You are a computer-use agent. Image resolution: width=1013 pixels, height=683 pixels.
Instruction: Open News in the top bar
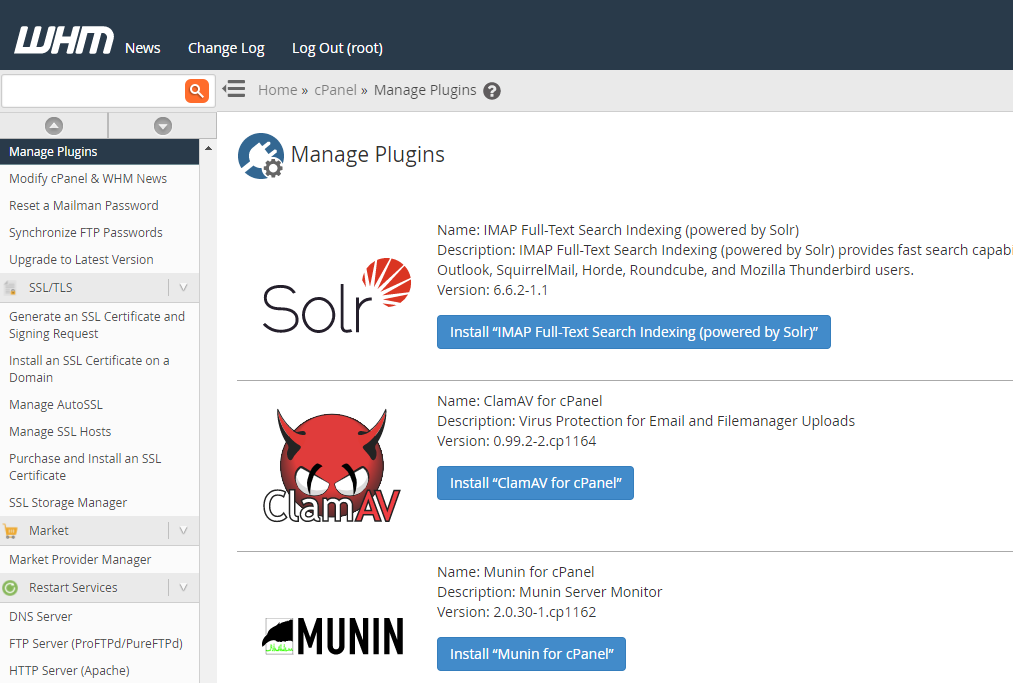pos(143,48)
